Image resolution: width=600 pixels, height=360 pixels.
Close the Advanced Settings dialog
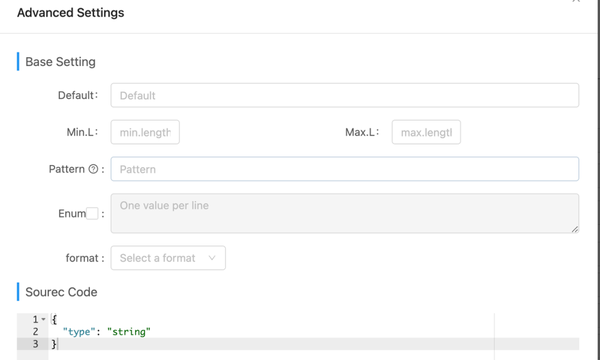tap(576, 1)
